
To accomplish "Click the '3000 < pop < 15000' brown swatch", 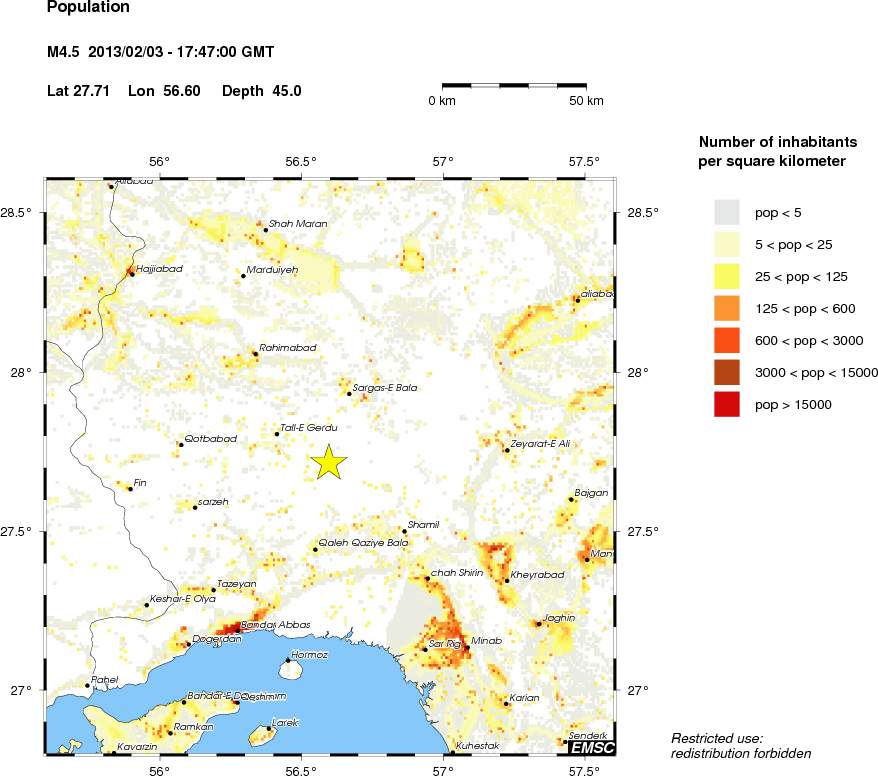I will [727, 372].
